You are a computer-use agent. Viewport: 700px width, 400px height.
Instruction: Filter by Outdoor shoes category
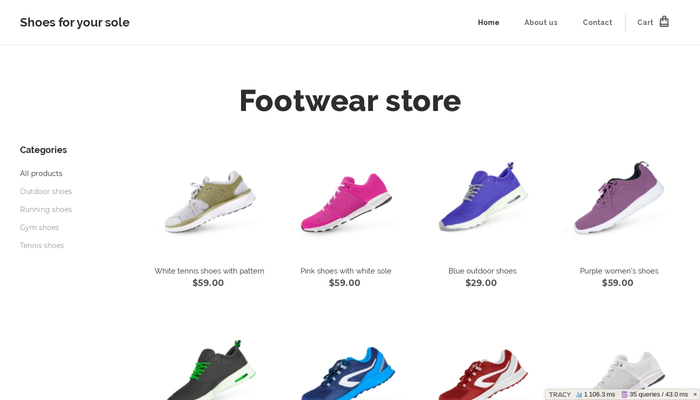click(x=46, y=191)
